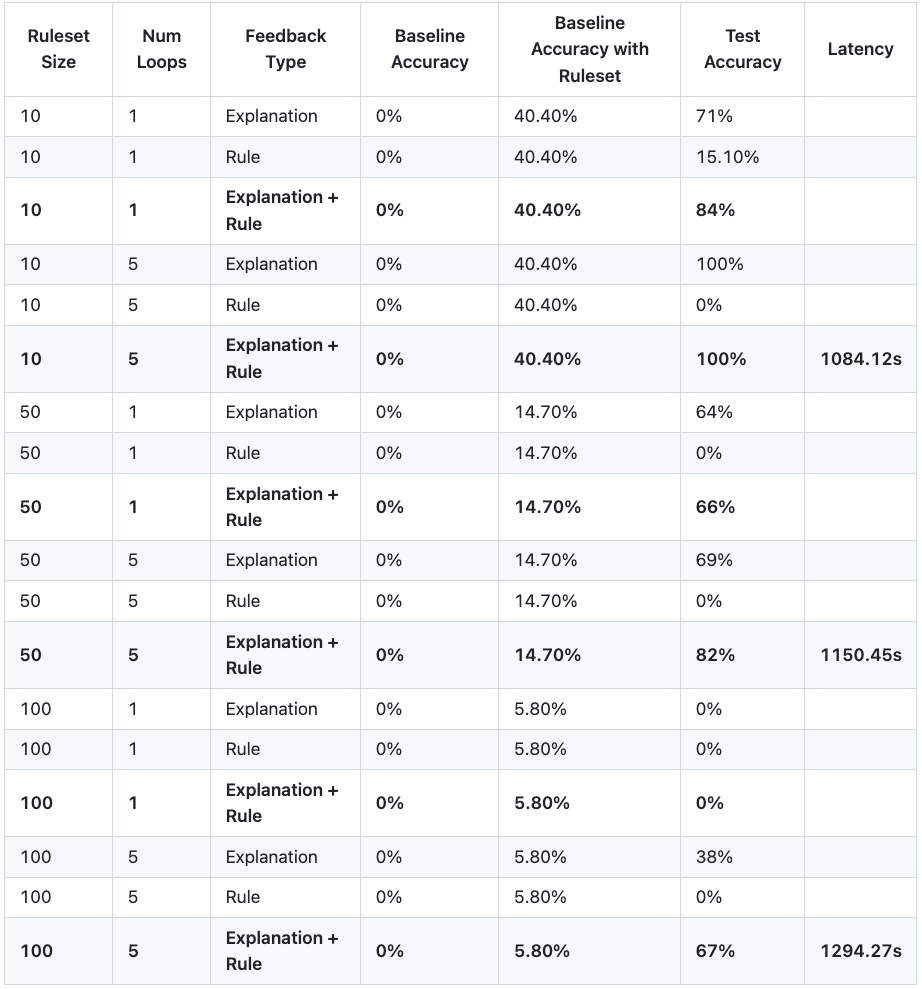Click Baseline Accuracy with Ruleset header
Viewport: 922px width, 989px height.
[x=590, y=49]
